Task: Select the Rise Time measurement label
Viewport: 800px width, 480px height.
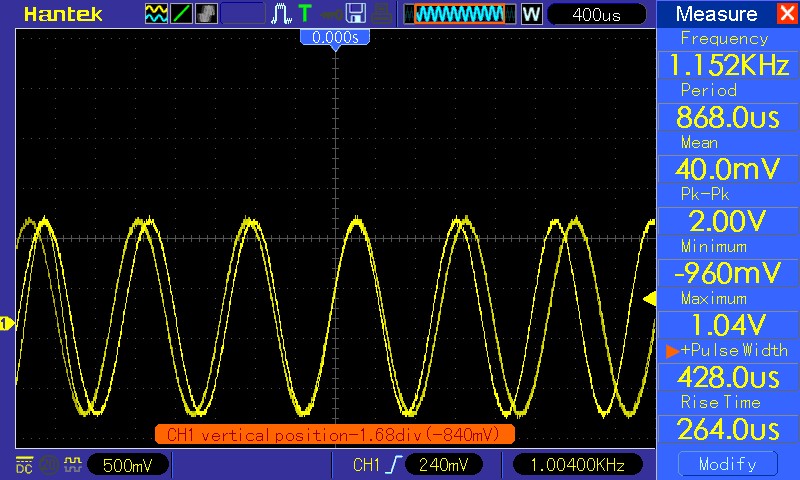Action: click(x=720, y=402)
